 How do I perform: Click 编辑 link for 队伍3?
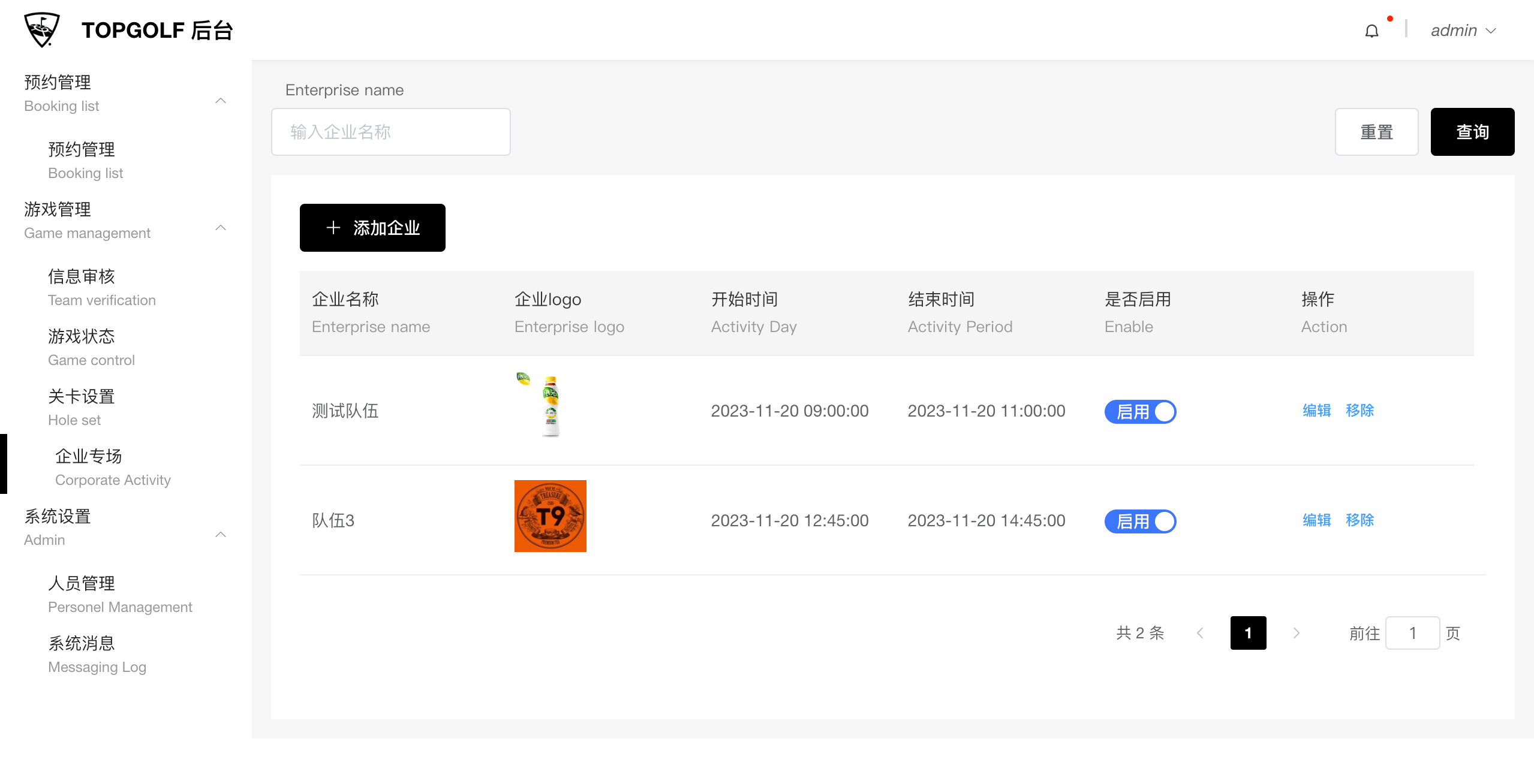[1316, 520]
